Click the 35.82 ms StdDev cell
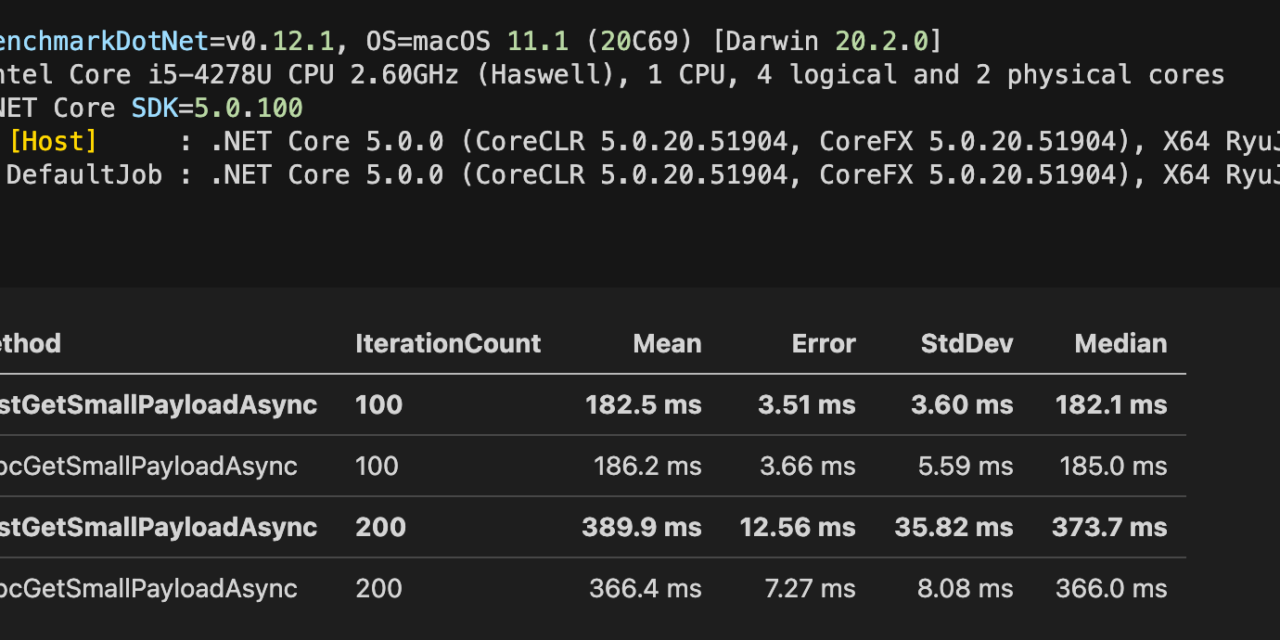 tap(953, 527)
